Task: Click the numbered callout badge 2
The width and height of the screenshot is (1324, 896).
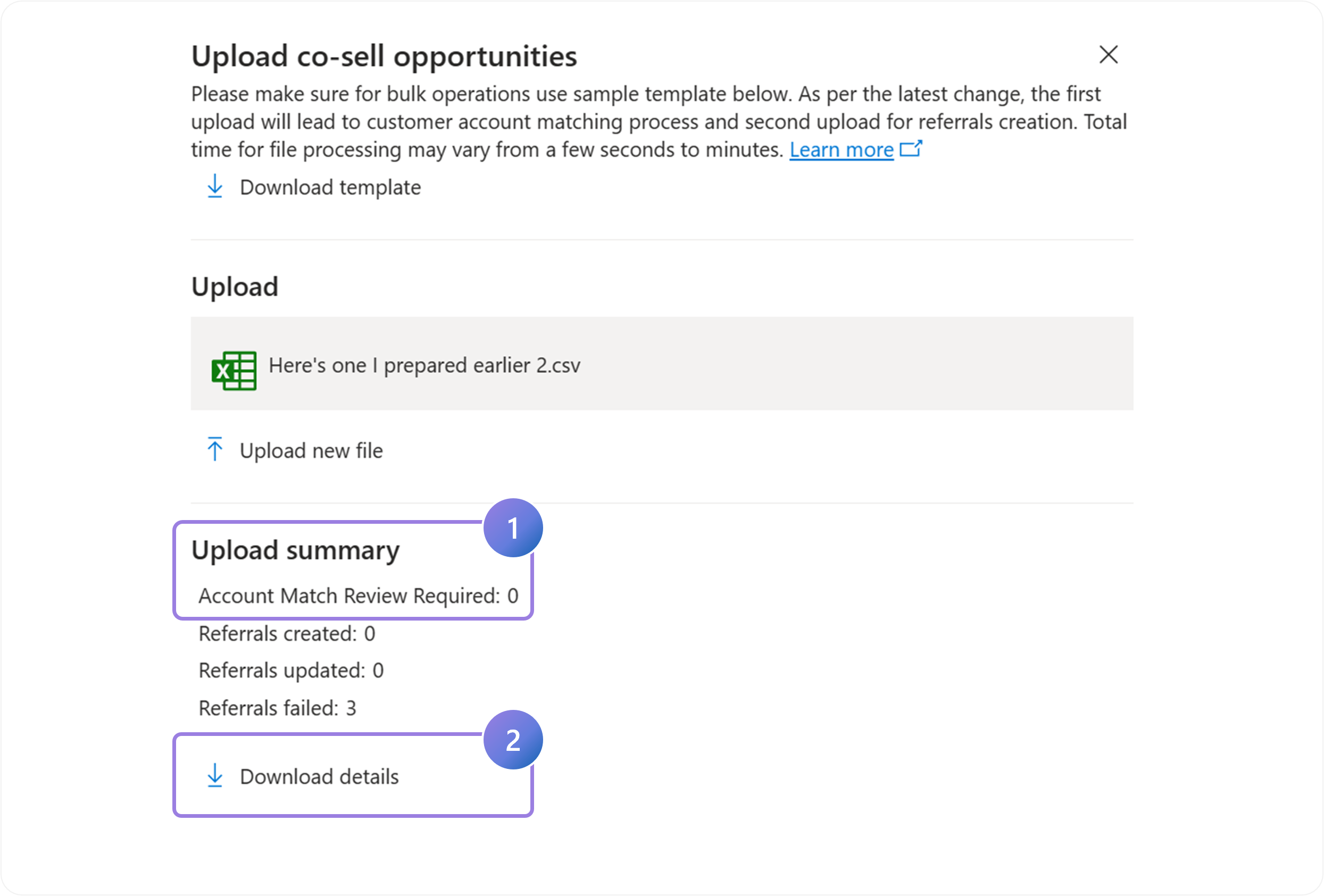Action: [513, 739]
